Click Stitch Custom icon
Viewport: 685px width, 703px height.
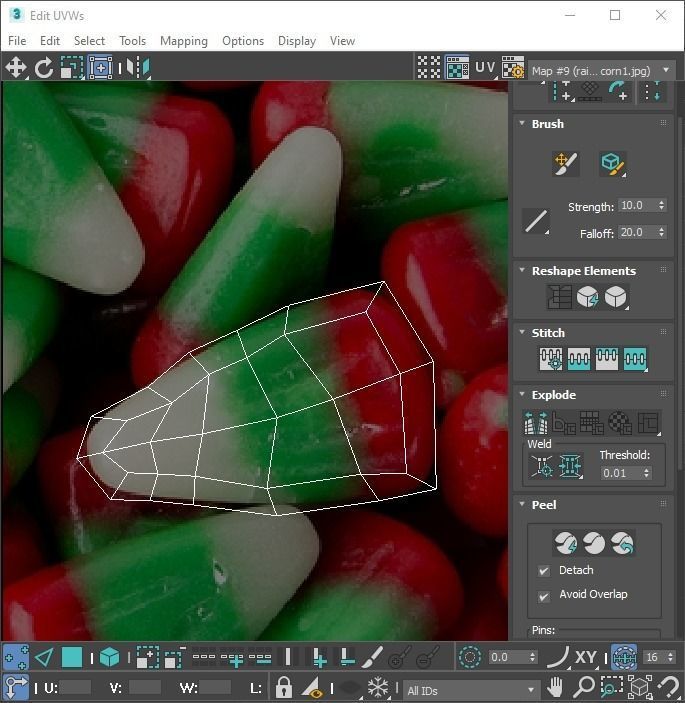coord(635,359)
